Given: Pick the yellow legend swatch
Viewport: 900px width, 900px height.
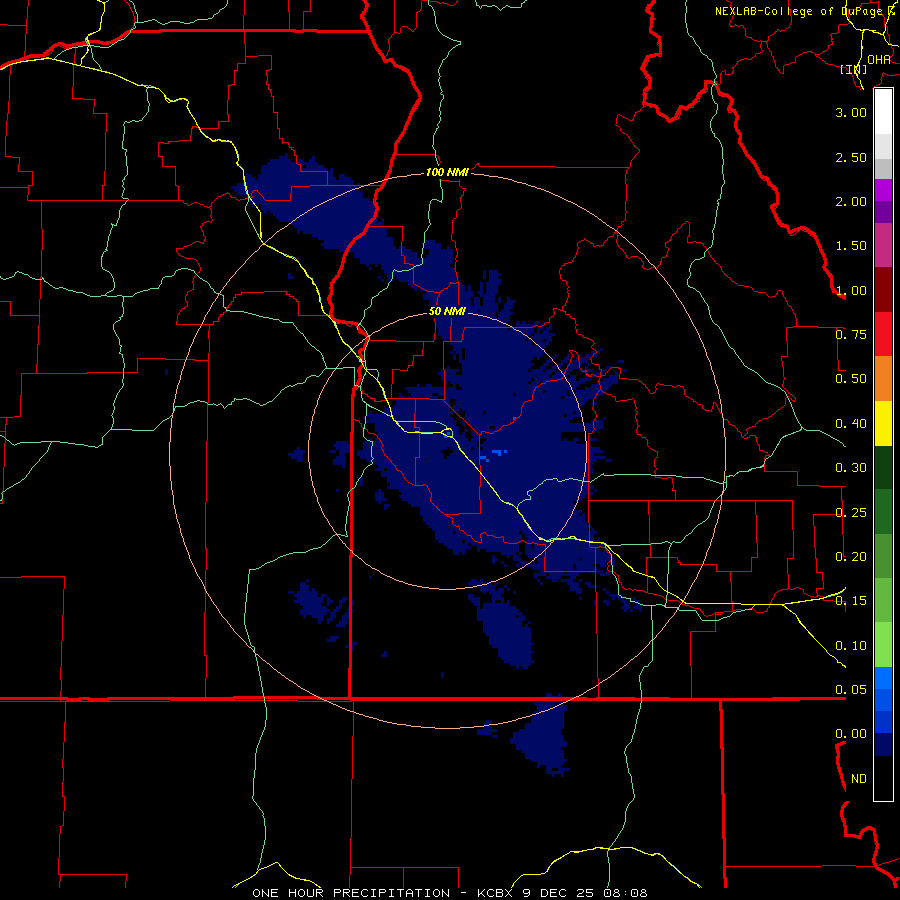Looking at the screenshot, I should tap(883, 423).
